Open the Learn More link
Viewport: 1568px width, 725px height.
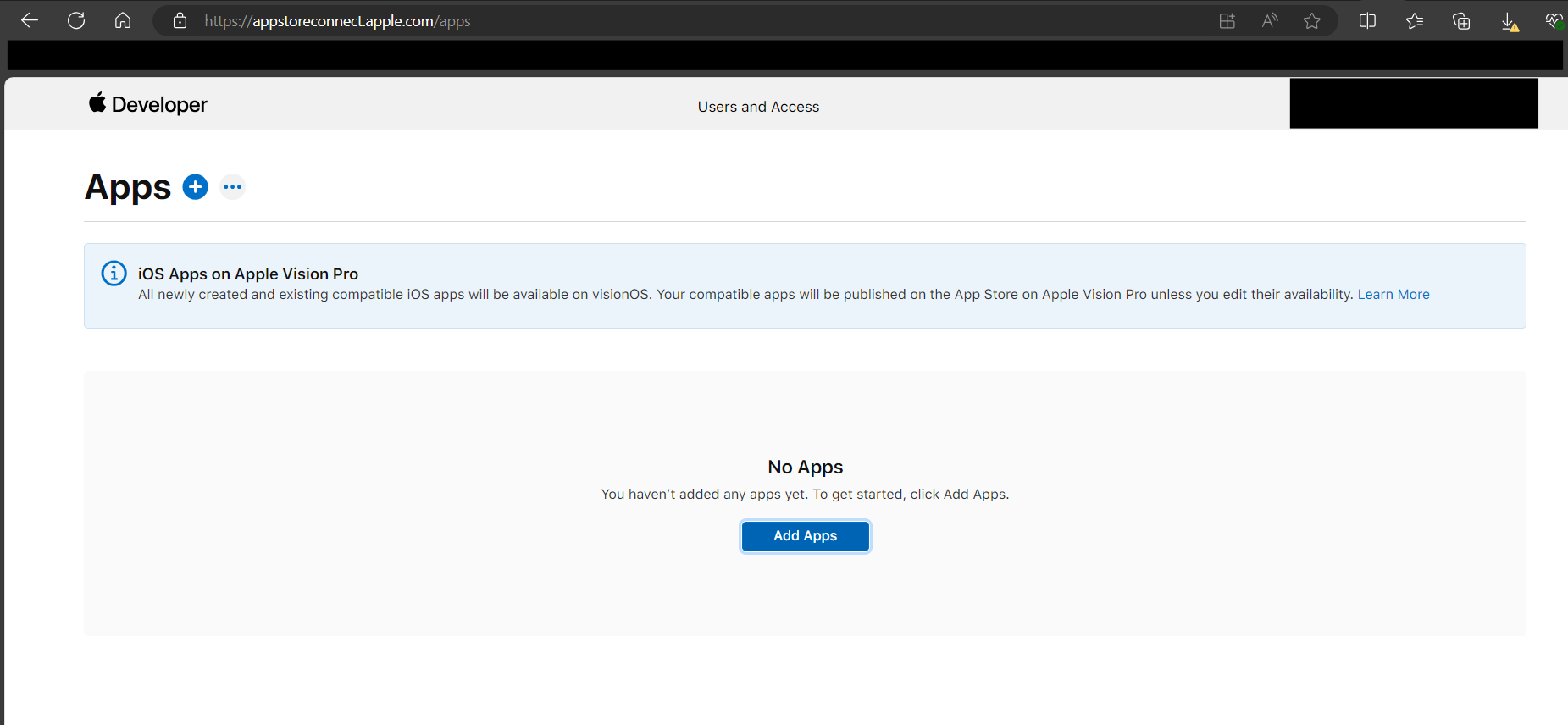(1393, 295)
